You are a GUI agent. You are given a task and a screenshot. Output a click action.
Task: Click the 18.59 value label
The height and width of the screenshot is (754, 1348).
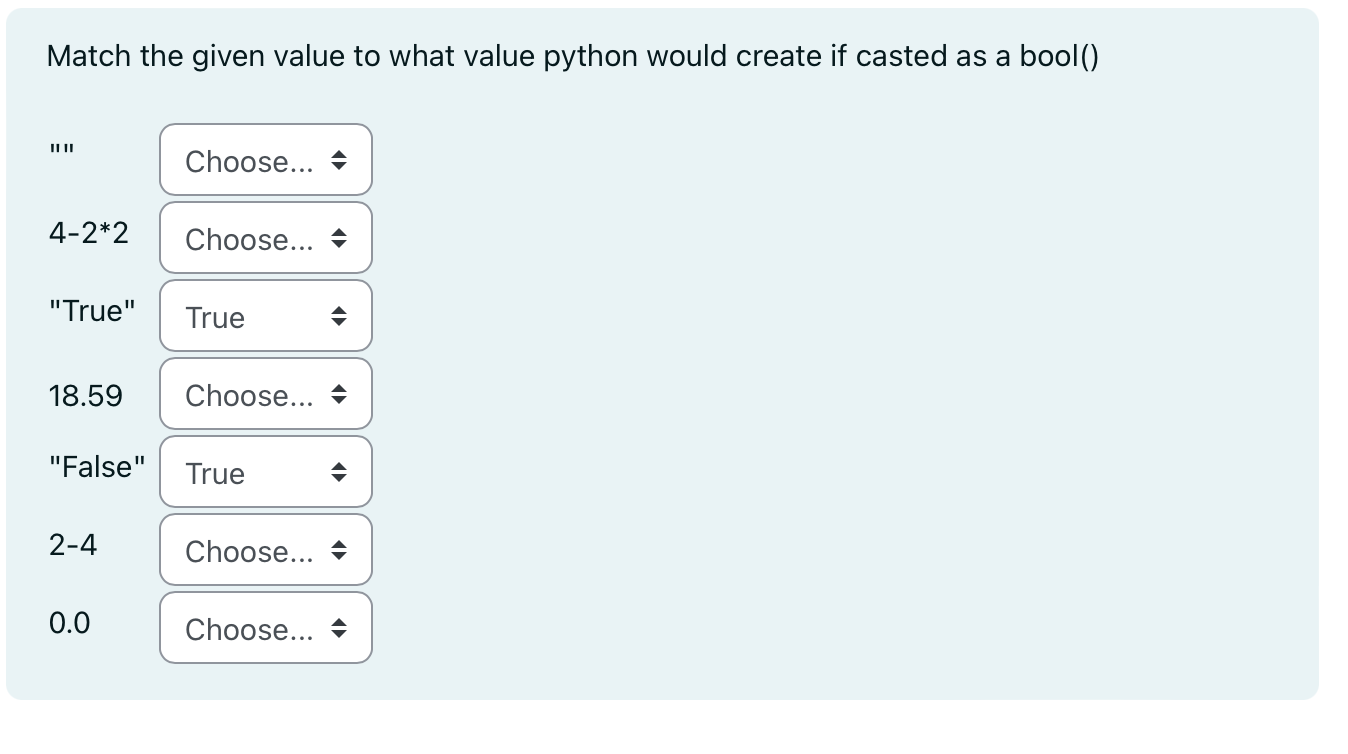86,395
